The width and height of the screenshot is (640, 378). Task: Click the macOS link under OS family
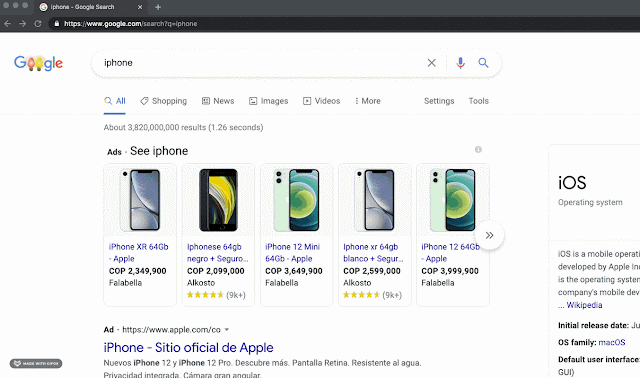(611, 342)
